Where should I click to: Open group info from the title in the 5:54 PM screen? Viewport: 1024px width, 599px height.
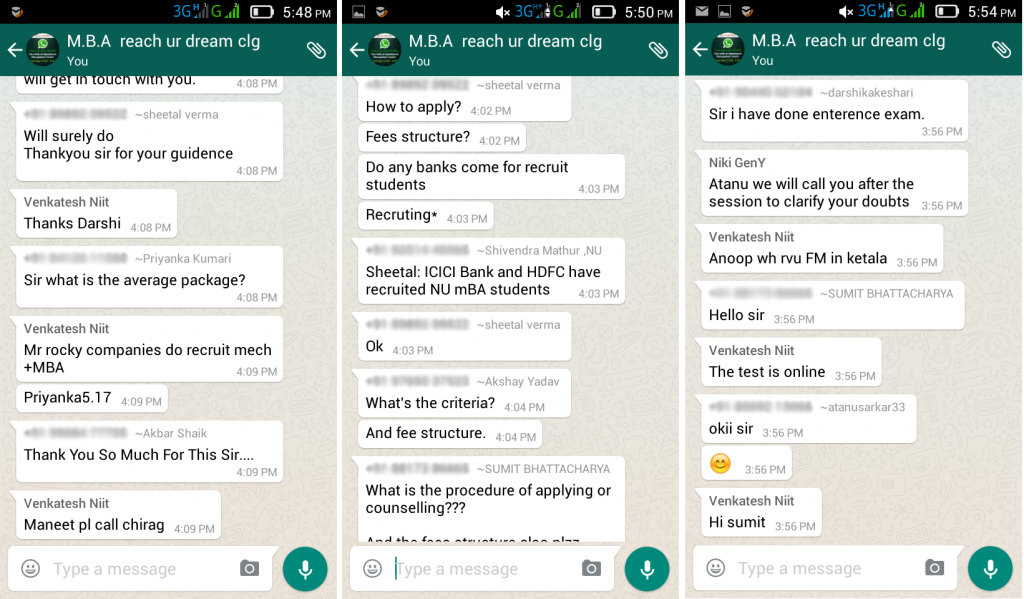click(x=848, y=40)
